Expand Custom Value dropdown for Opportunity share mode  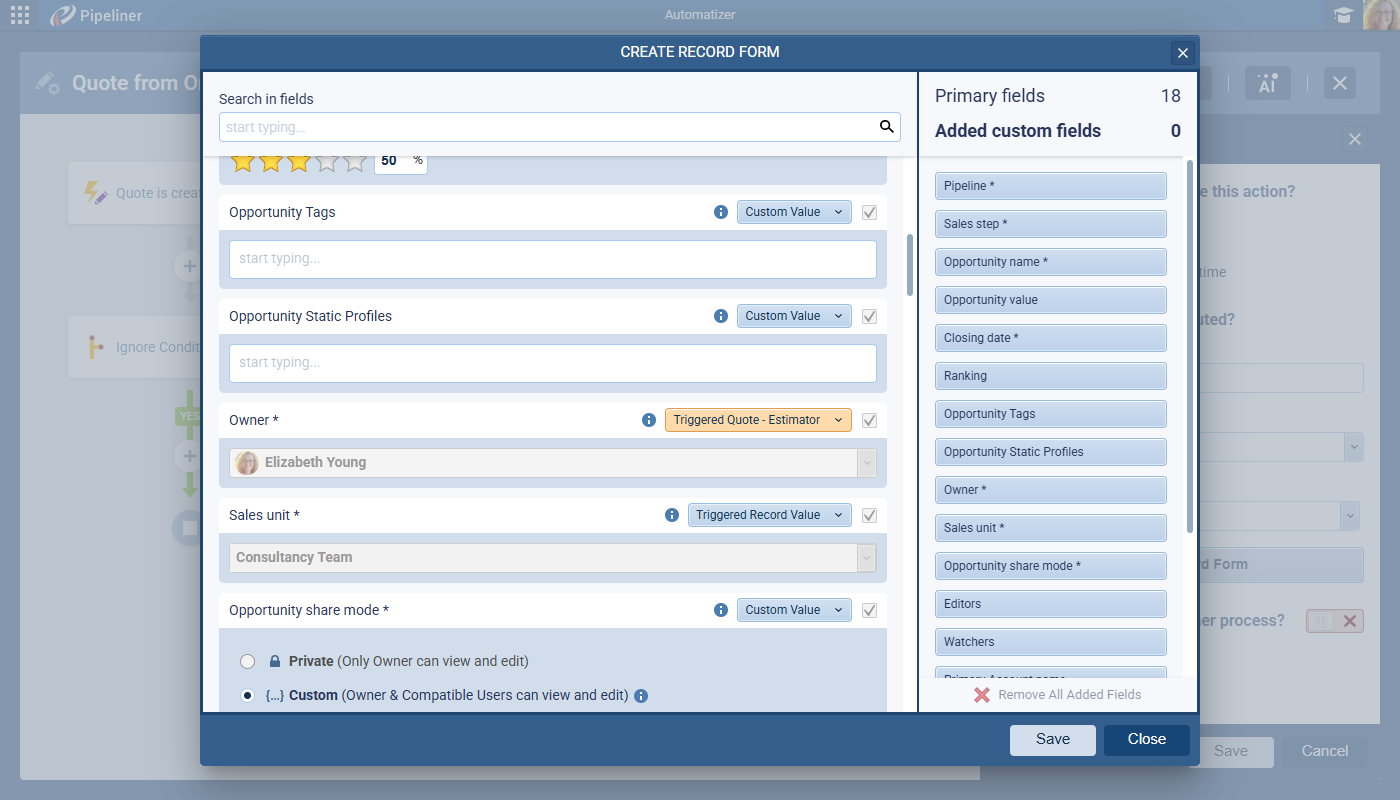[x=794, y=610]
